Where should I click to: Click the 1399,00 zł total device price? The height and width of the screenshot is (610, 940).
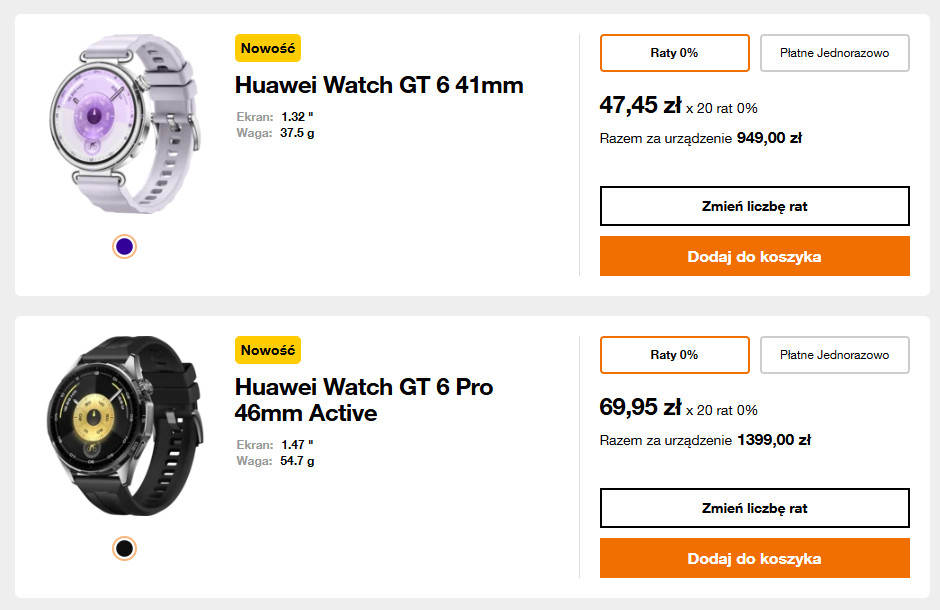click(773, 440)
